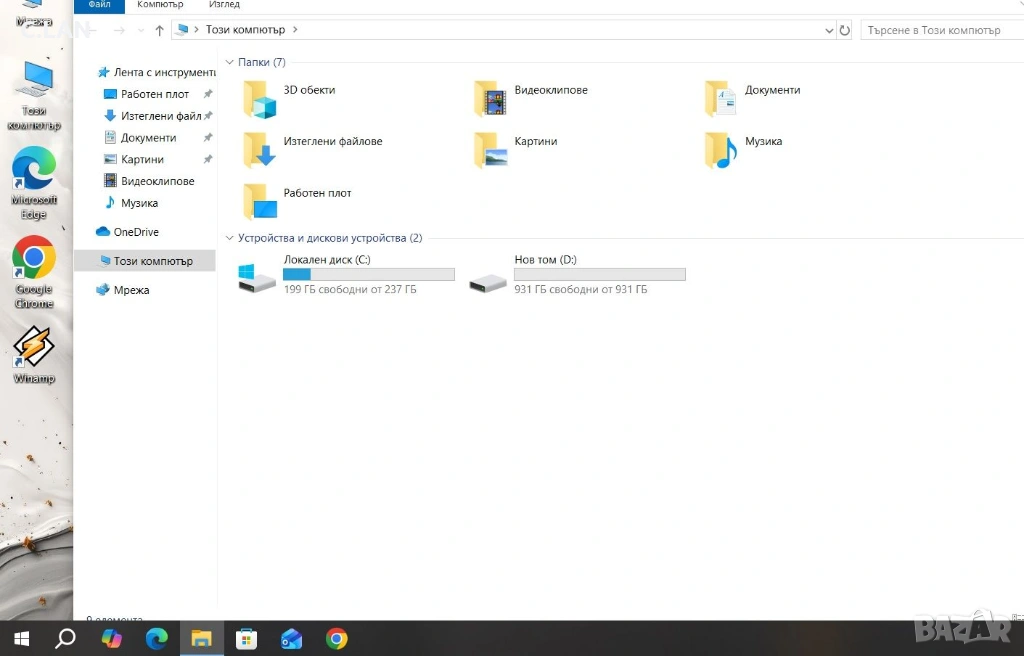Open the Файл menu tab
The height and width of the screenshot is (656, 1024).
tap(99, 5)
